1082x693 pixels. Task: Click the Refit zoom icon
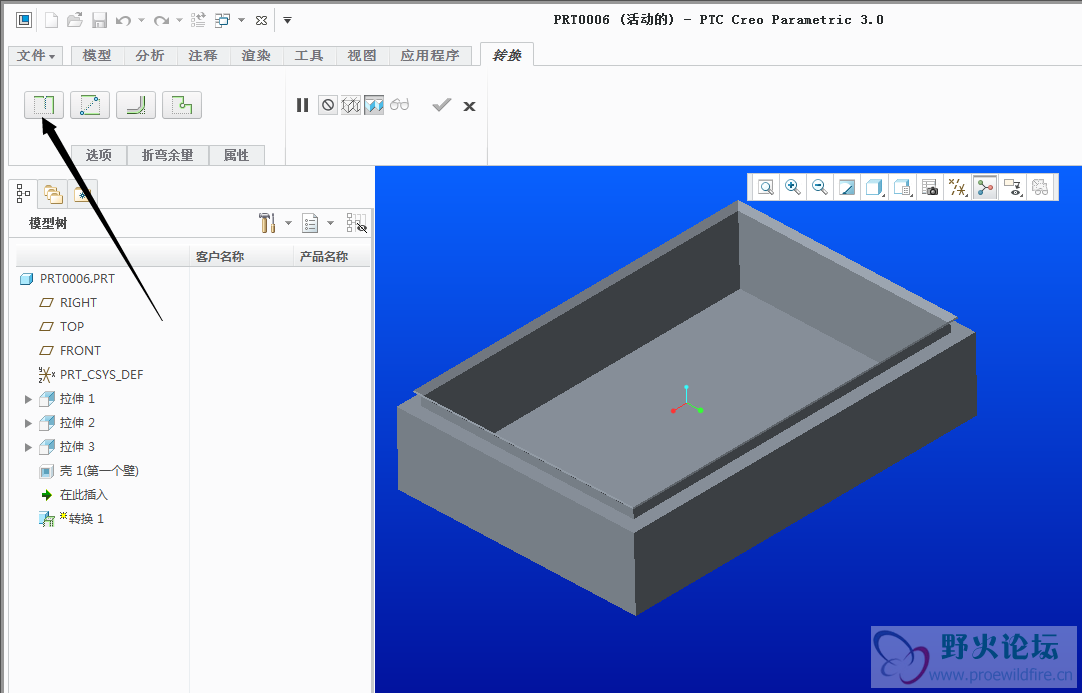(x=766, y=187)
